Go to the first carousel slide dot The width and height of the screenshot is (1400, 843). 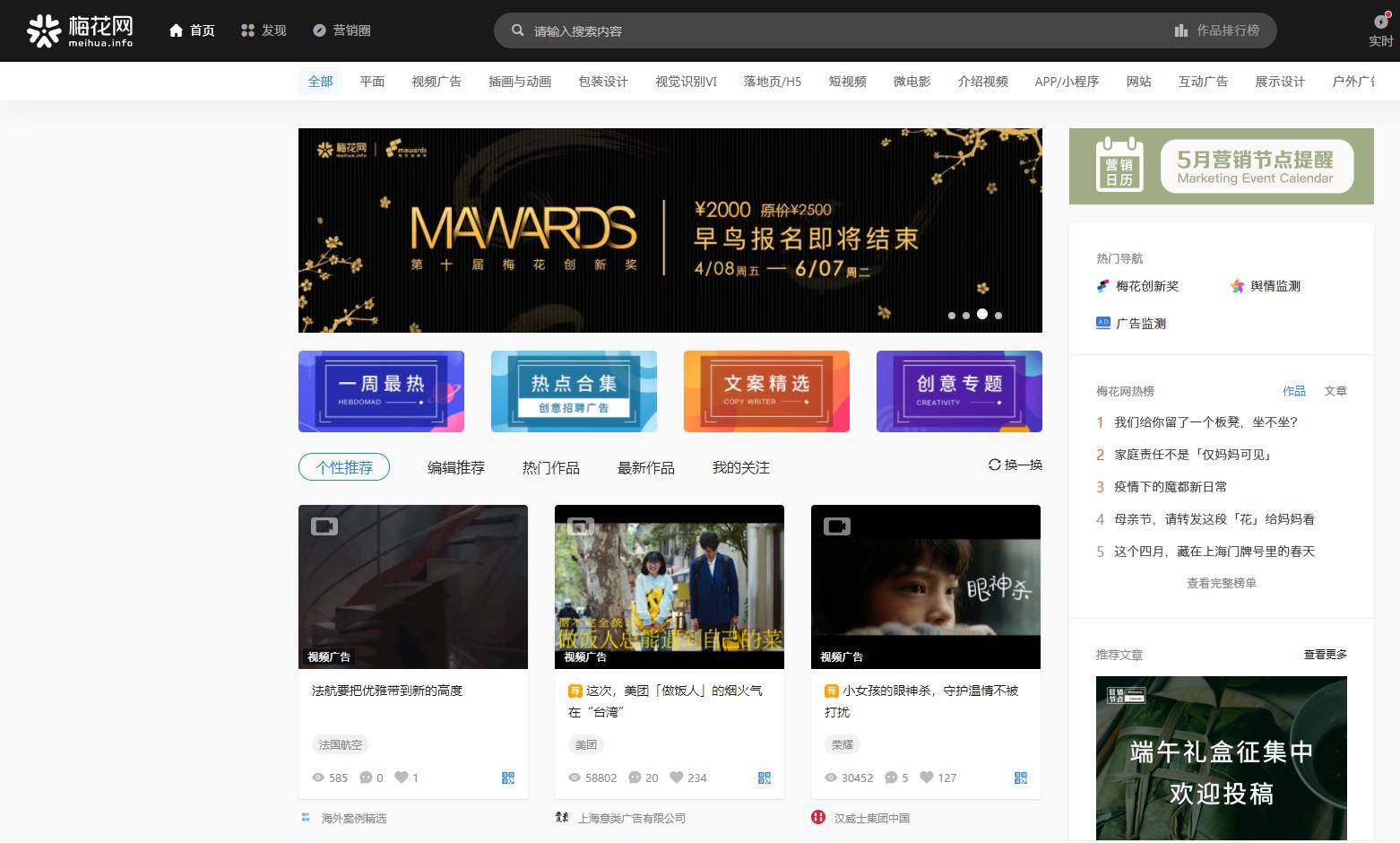(x=952, y=316)
